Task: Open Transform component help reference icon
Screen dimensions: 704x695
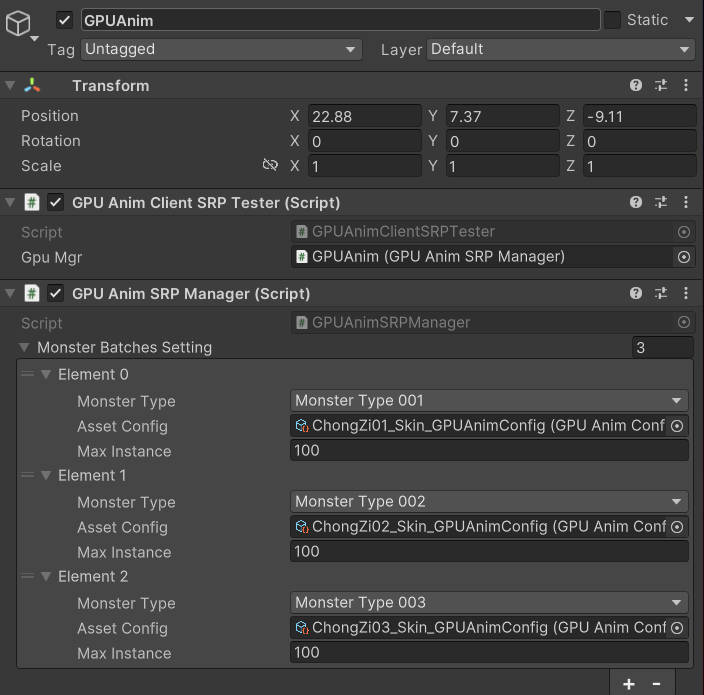Action: (636, 86)
